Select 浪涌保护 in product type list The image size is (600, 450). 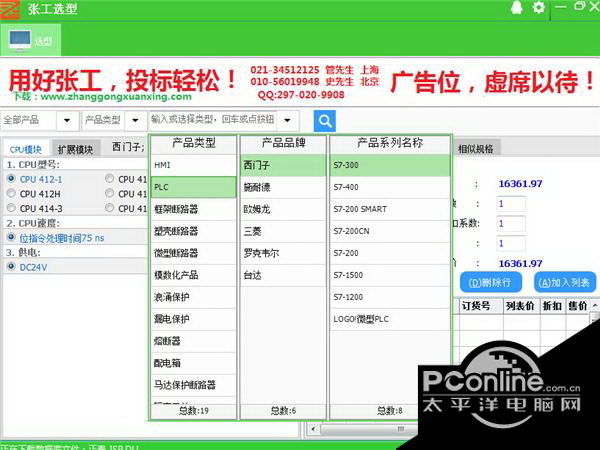coord(194,297)
